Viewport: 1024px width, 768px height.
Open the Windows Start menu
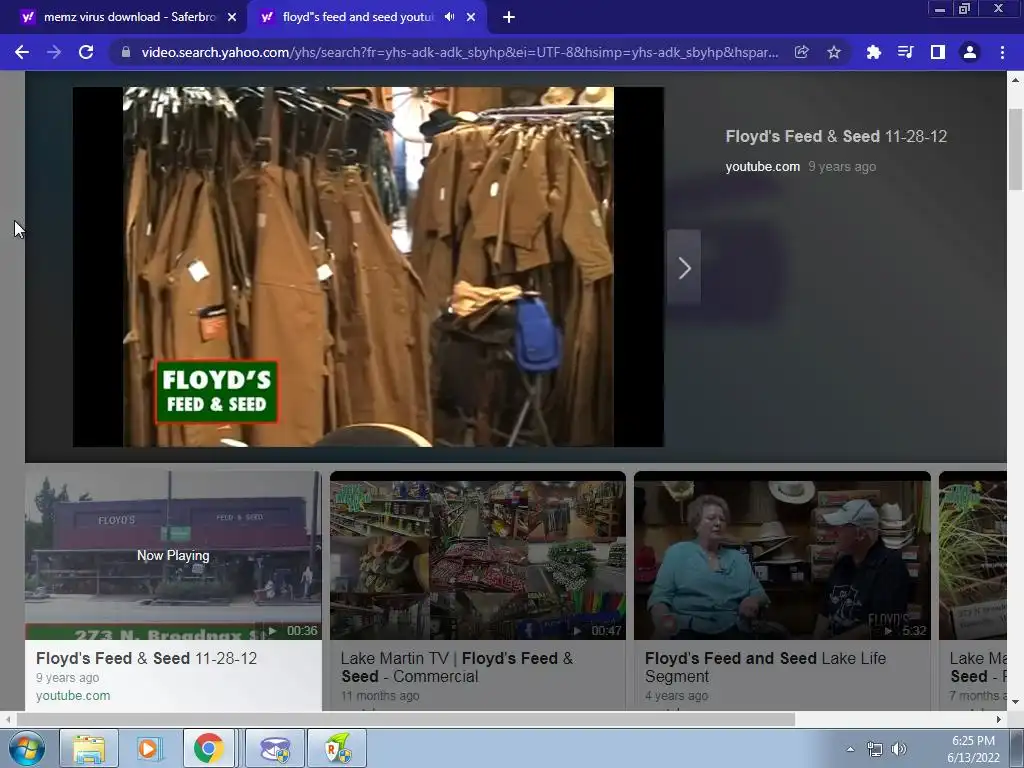click(25, 748)
